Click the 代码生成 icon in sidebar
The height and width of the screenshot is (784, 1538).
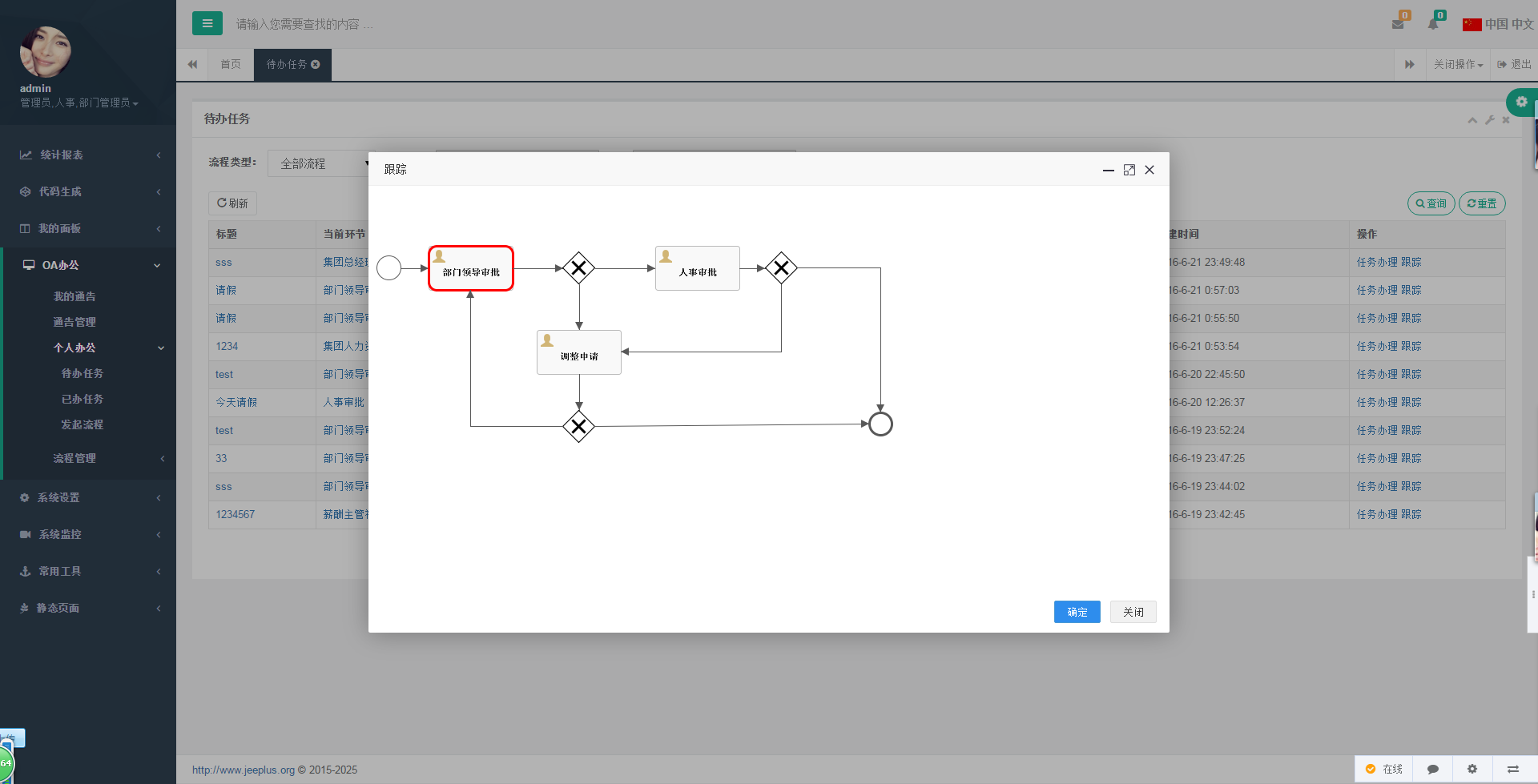pyautogui.click(x=25, y=191)
